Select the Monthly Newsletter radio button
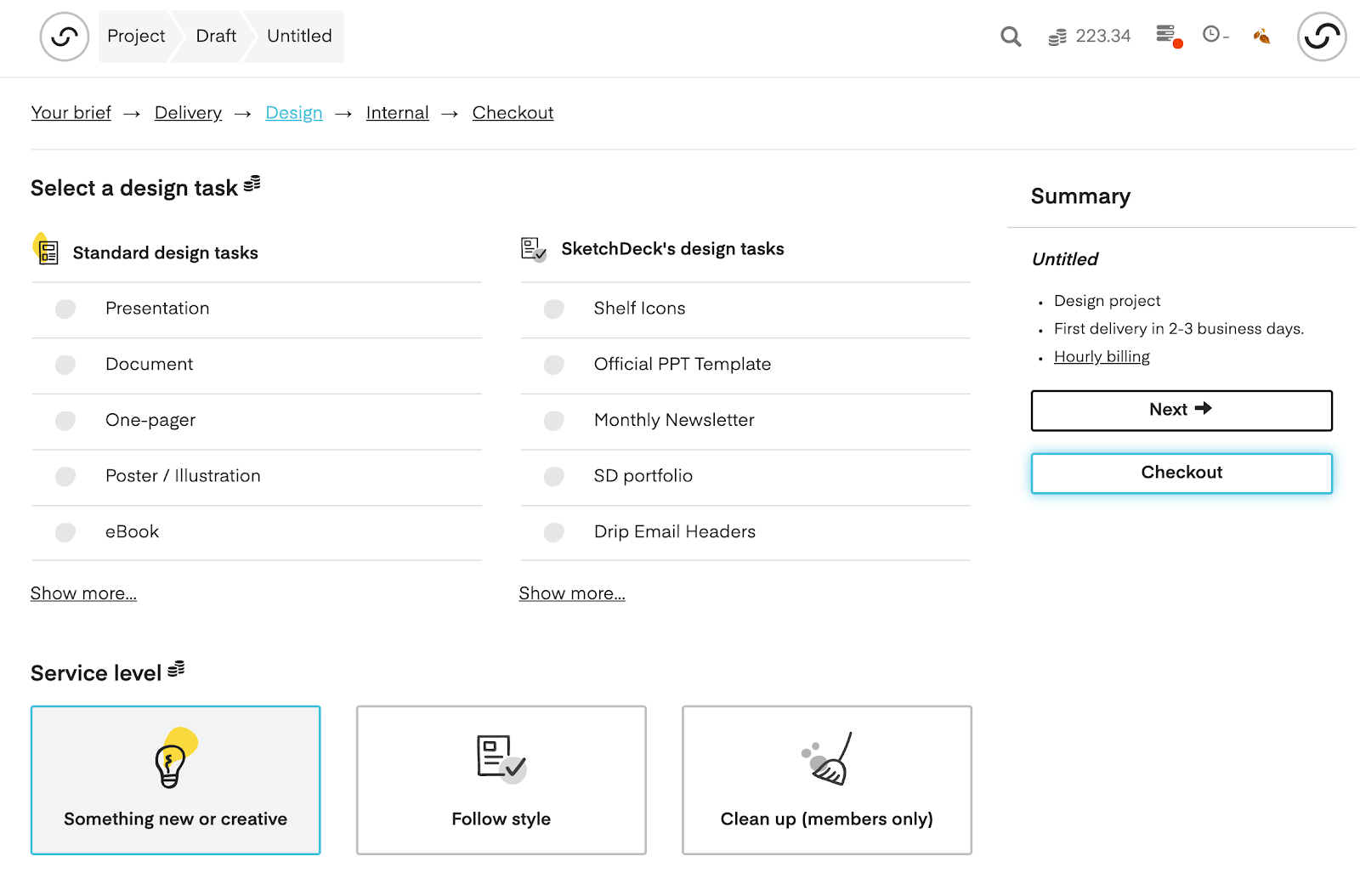 [x=554, y=421]
